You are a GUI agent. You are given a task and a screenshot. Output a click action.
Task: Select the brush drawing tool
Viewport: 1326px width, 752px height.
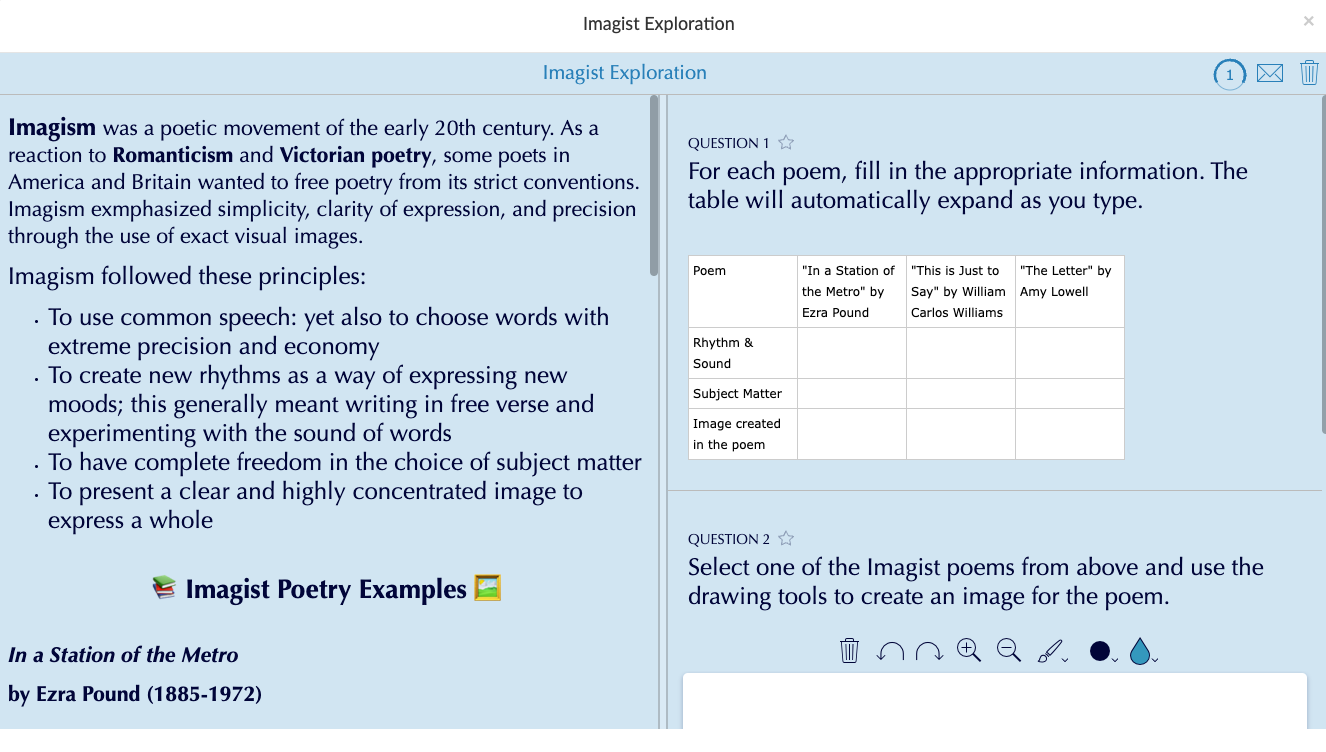point(1050,650)
